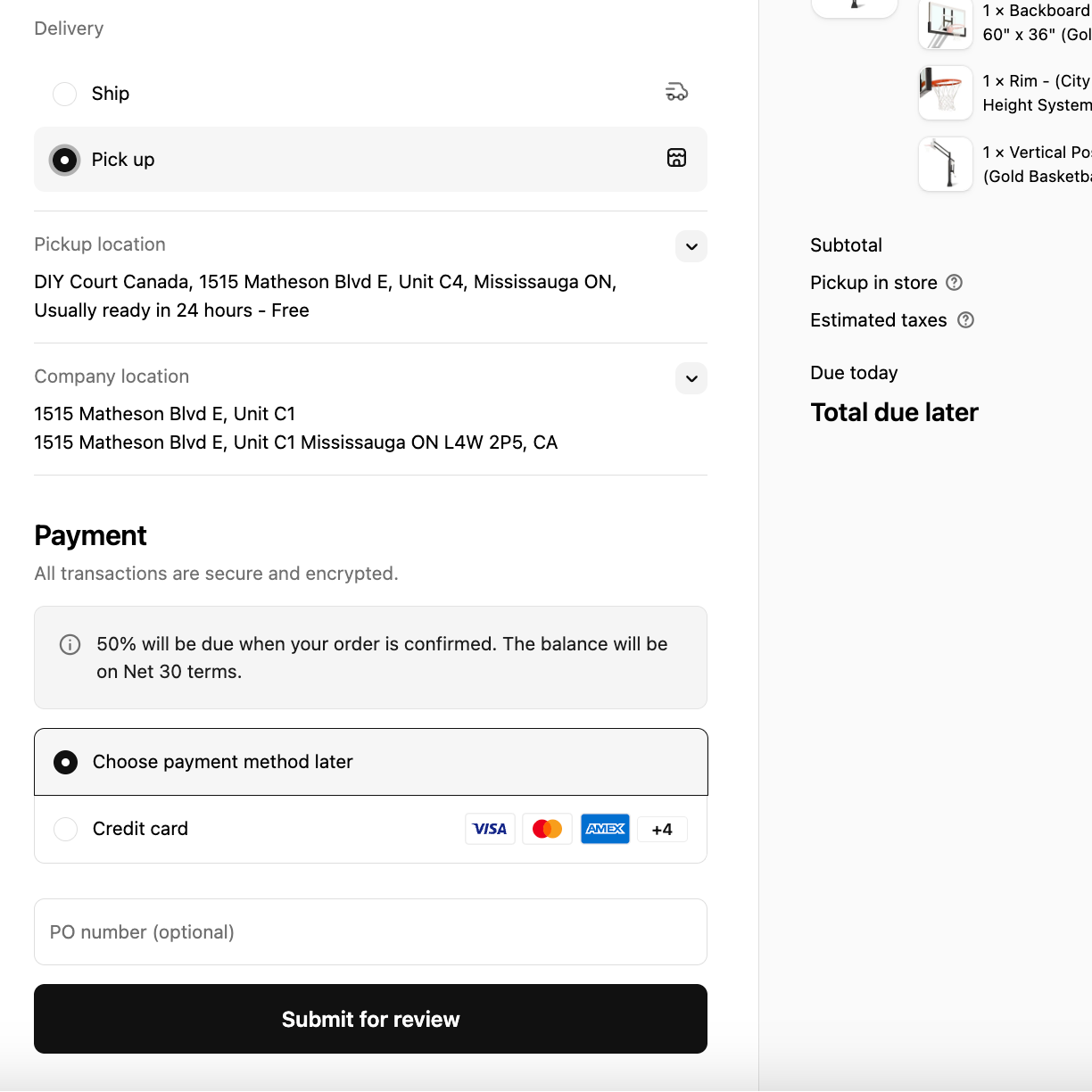Show the +4 additional card types
Screen dimensions: 1092x1092
tap(662, 829)
